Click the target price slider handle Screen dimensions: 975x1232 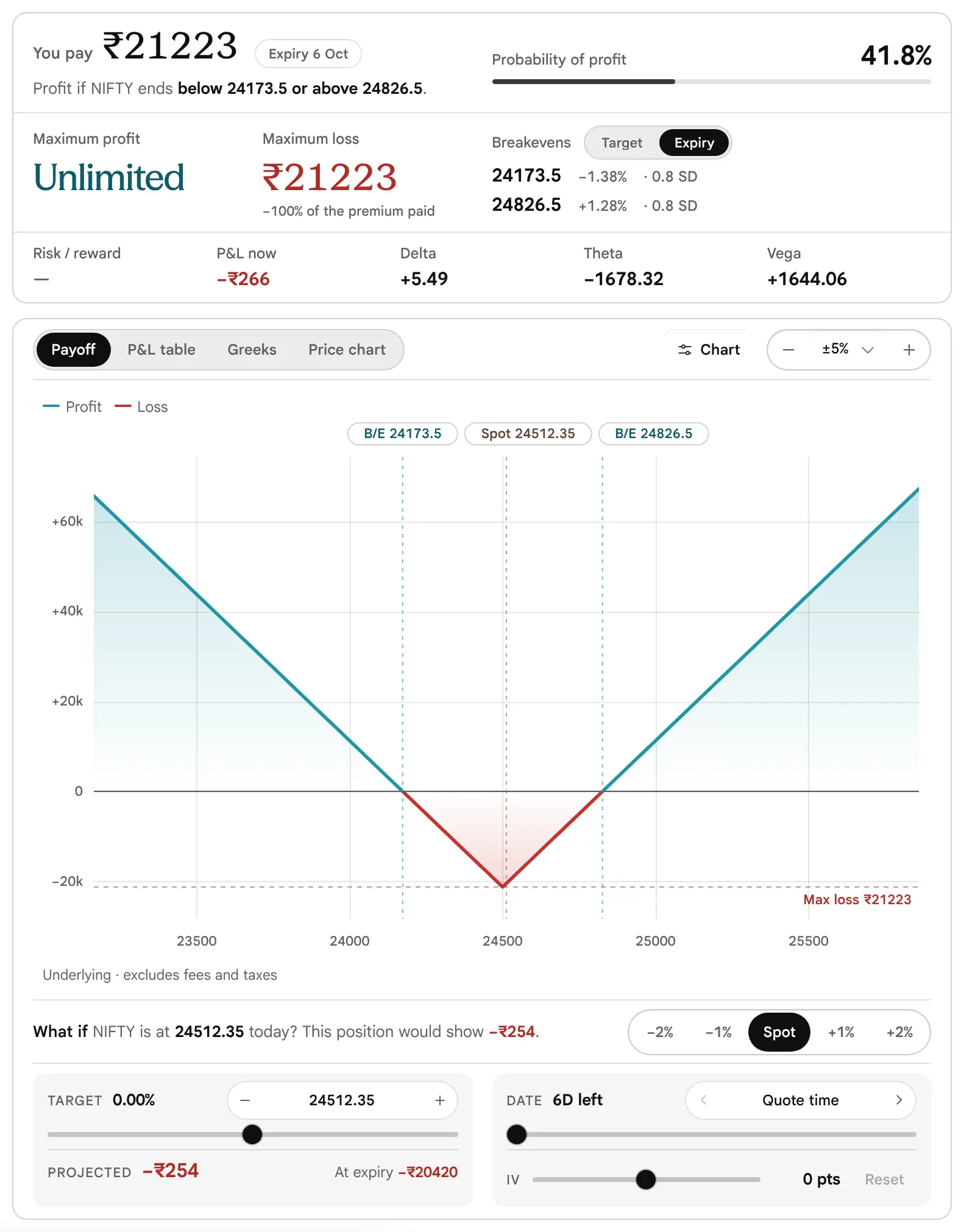click(252, 1135)
